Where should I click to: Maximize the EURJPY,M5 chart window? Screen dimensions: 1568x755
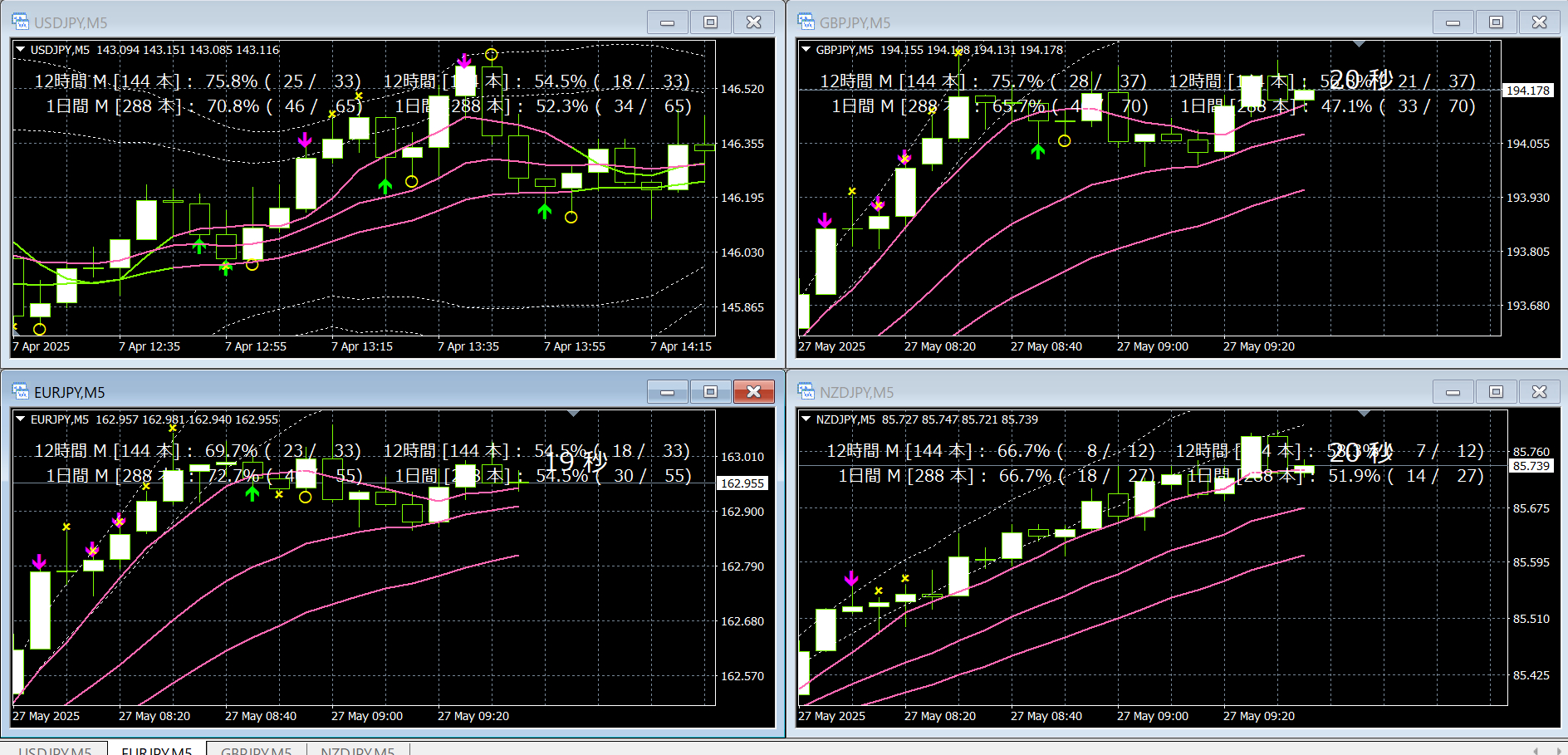[x=711, y=392]
